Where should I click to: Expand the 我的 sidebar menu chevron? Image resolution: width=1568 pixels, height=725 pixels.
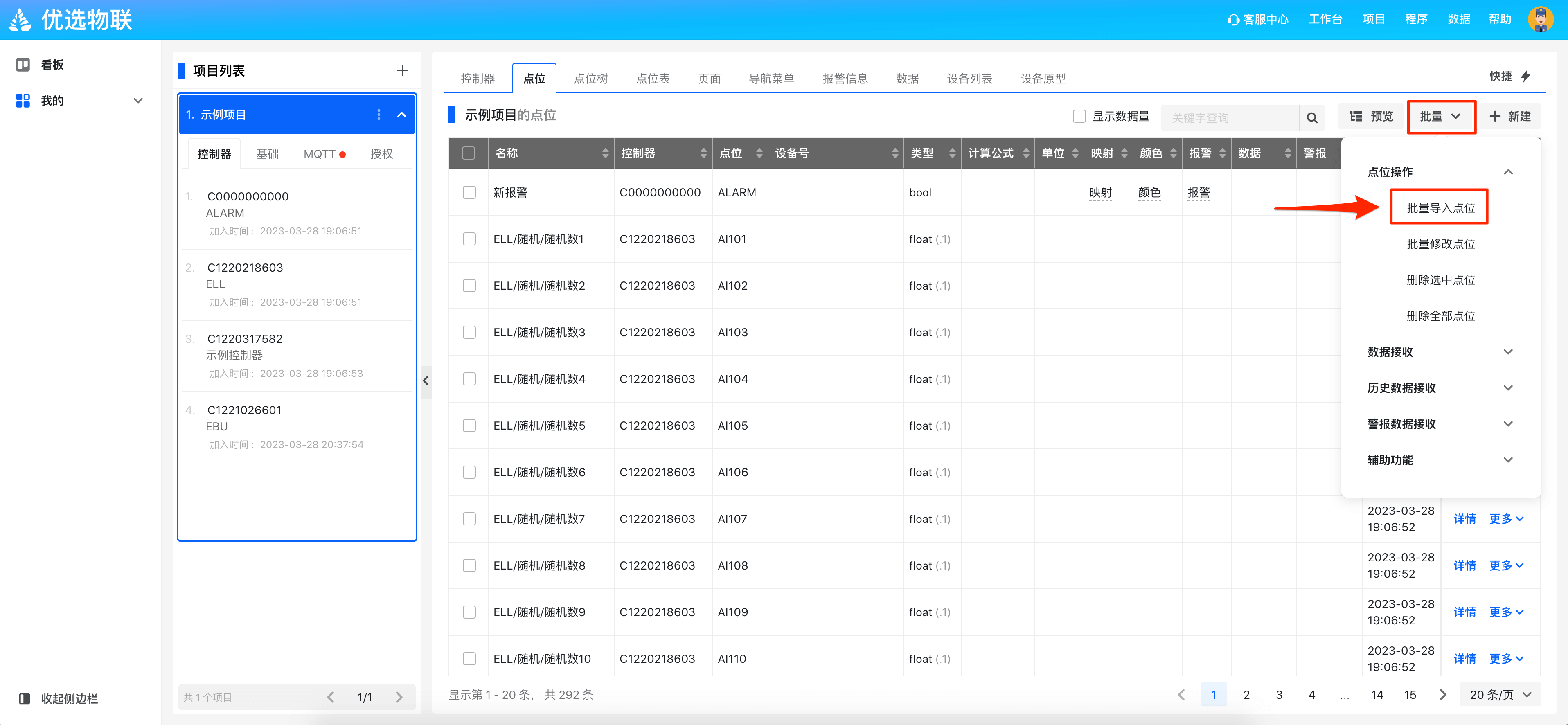(138, 100)
